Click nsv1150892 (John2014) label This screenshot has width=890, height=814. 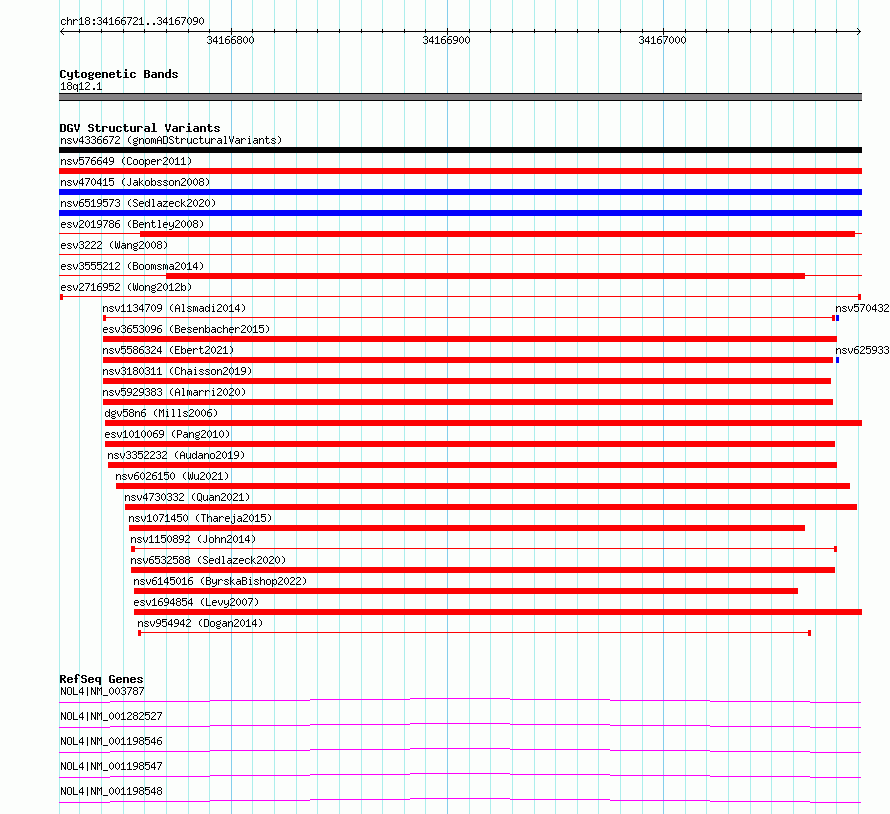(193, 539)
